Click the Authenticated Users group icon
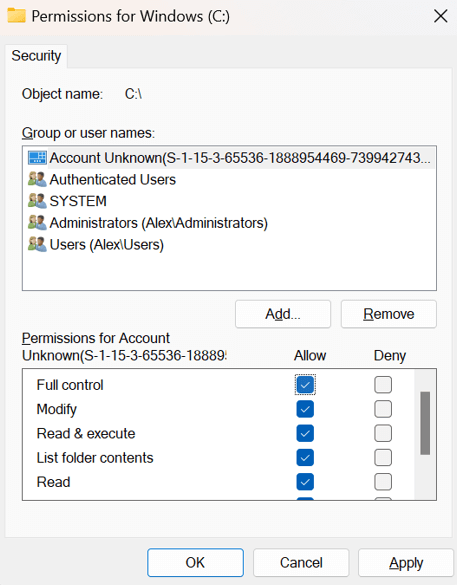 pos(37,179)
